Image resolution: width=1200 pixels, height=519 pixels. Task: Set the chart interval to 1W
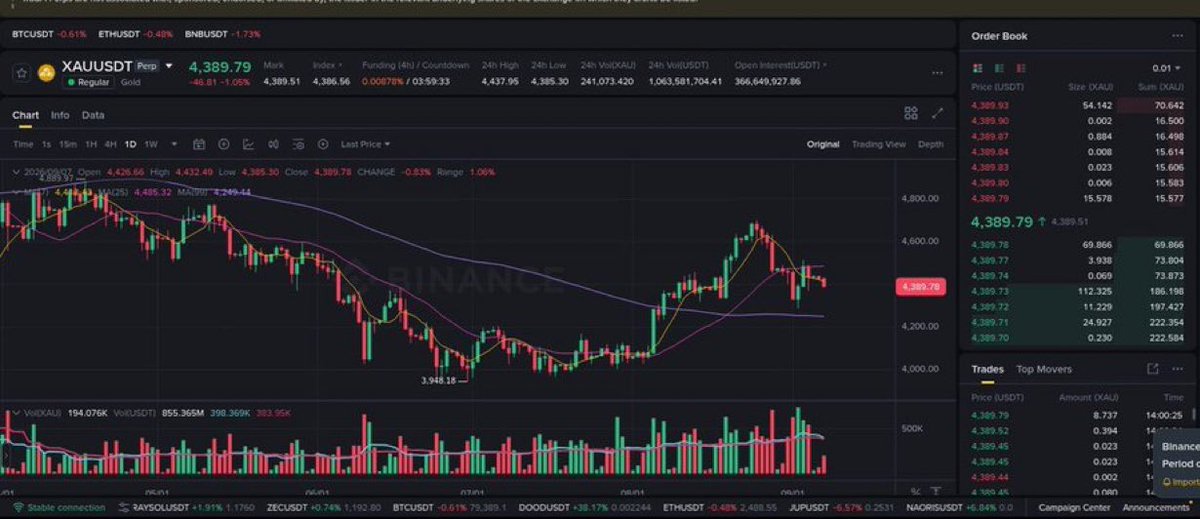(x=151, y=144)
